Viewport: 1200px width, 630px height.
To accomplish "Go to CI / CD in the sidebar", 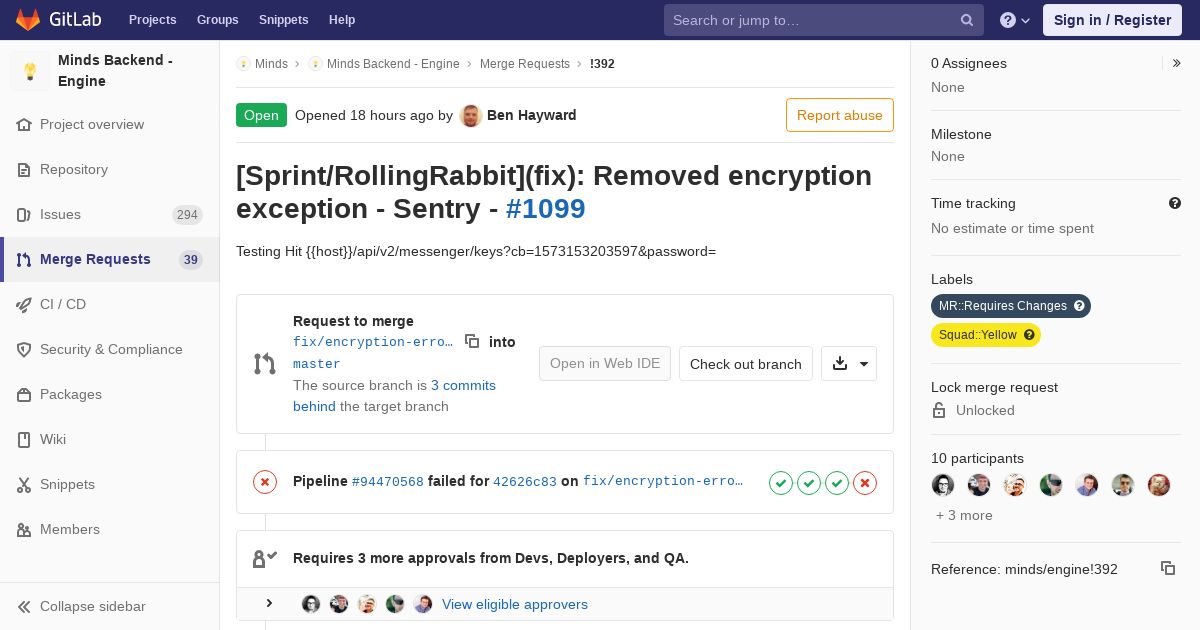I will click(63, 304).
